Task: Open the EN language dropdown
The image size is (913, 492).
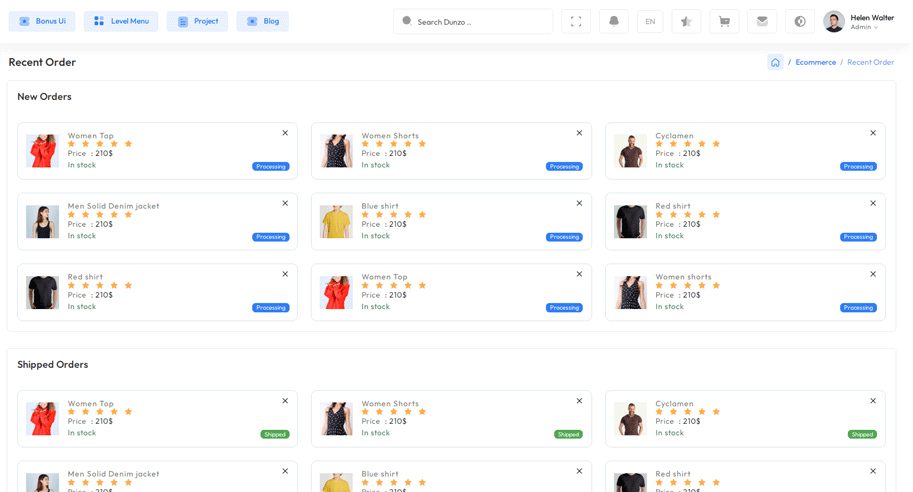Action: pos(650,21)
